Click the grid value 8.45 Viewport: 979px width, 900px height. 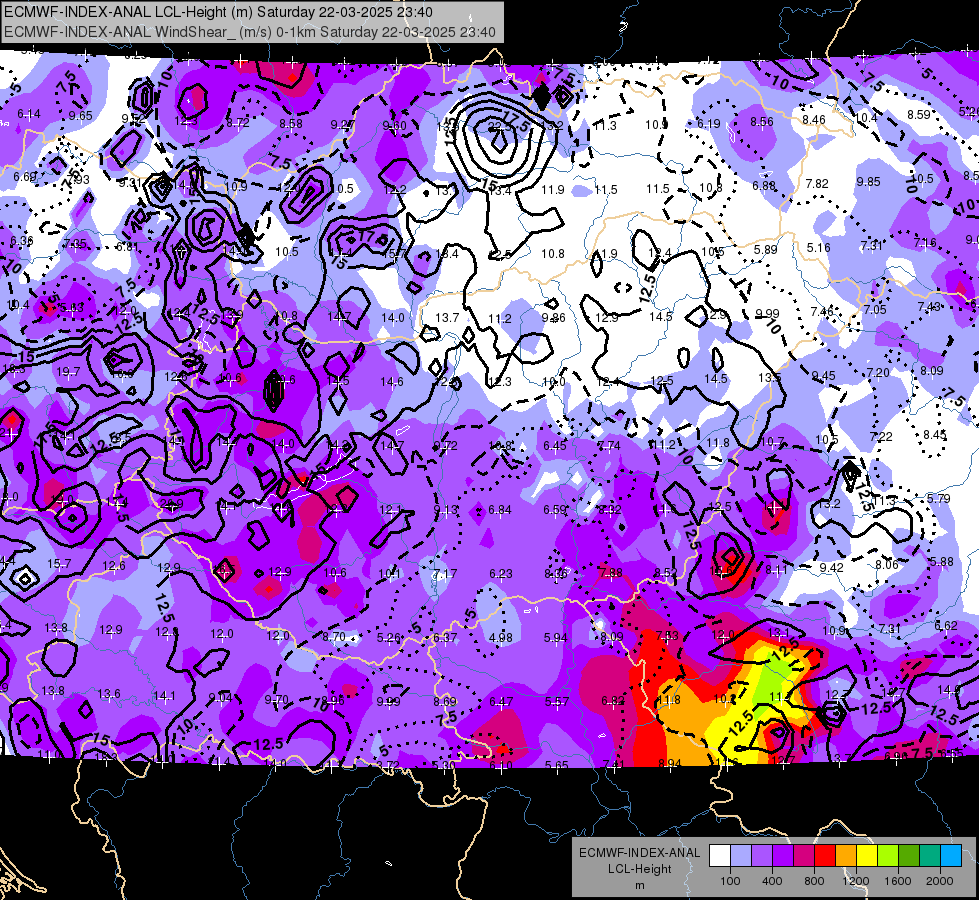point(935,435)
